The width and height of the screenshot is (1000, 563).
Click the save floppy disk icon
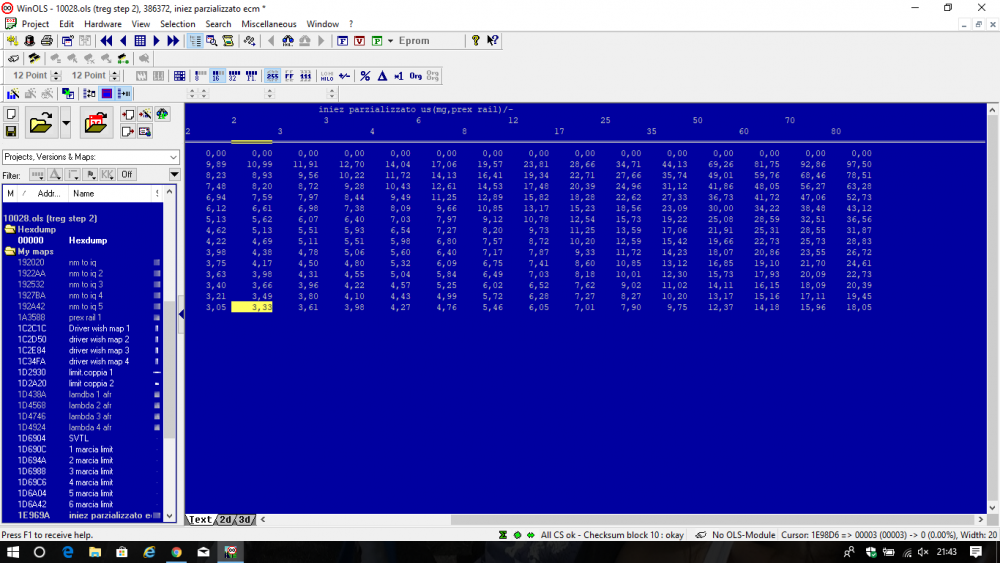point(11,131)
